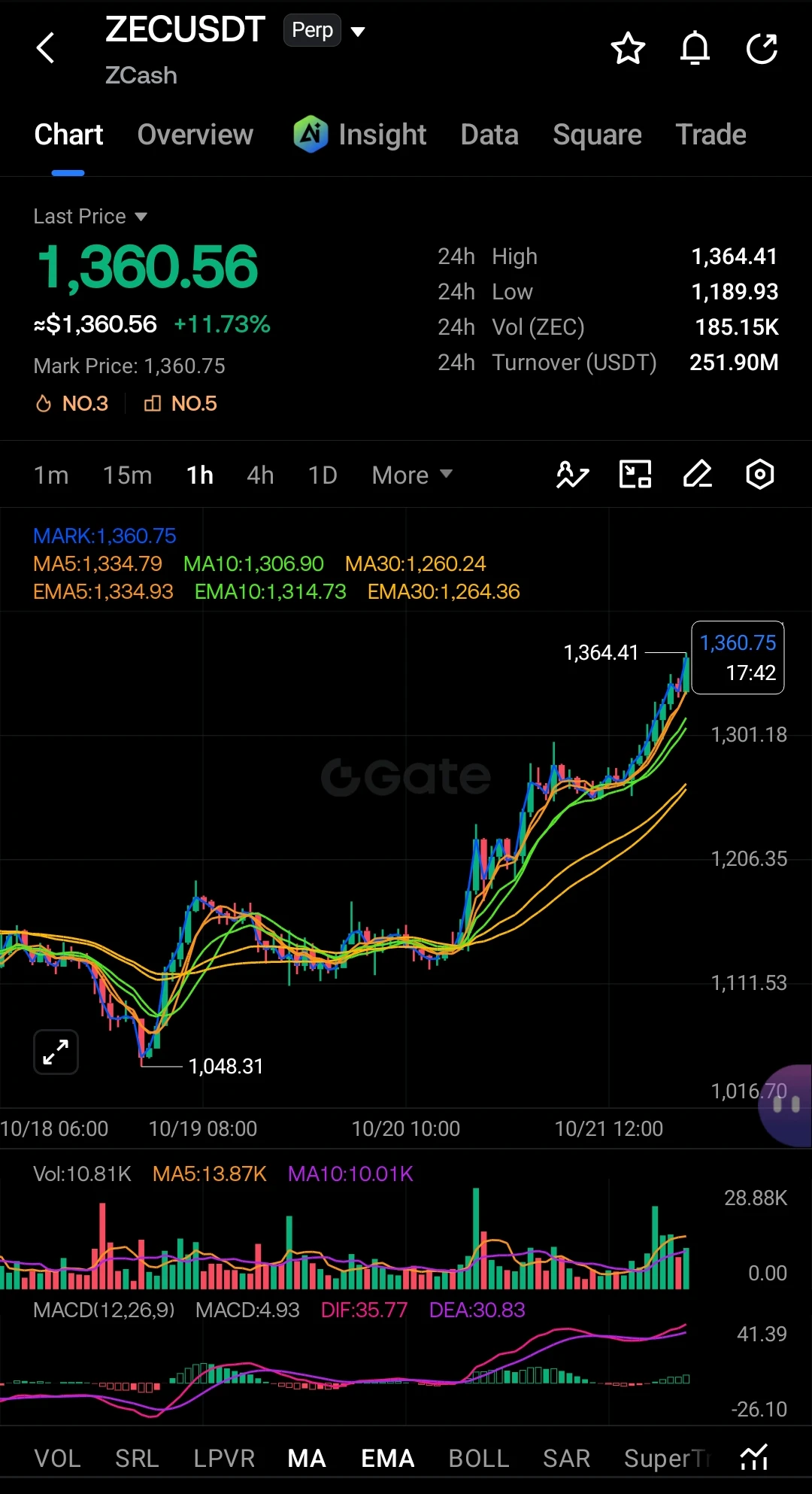812x1494 pixels.
Task: Add ZECUSDT to favorites with star icon
Action: (x=628, y=49)
